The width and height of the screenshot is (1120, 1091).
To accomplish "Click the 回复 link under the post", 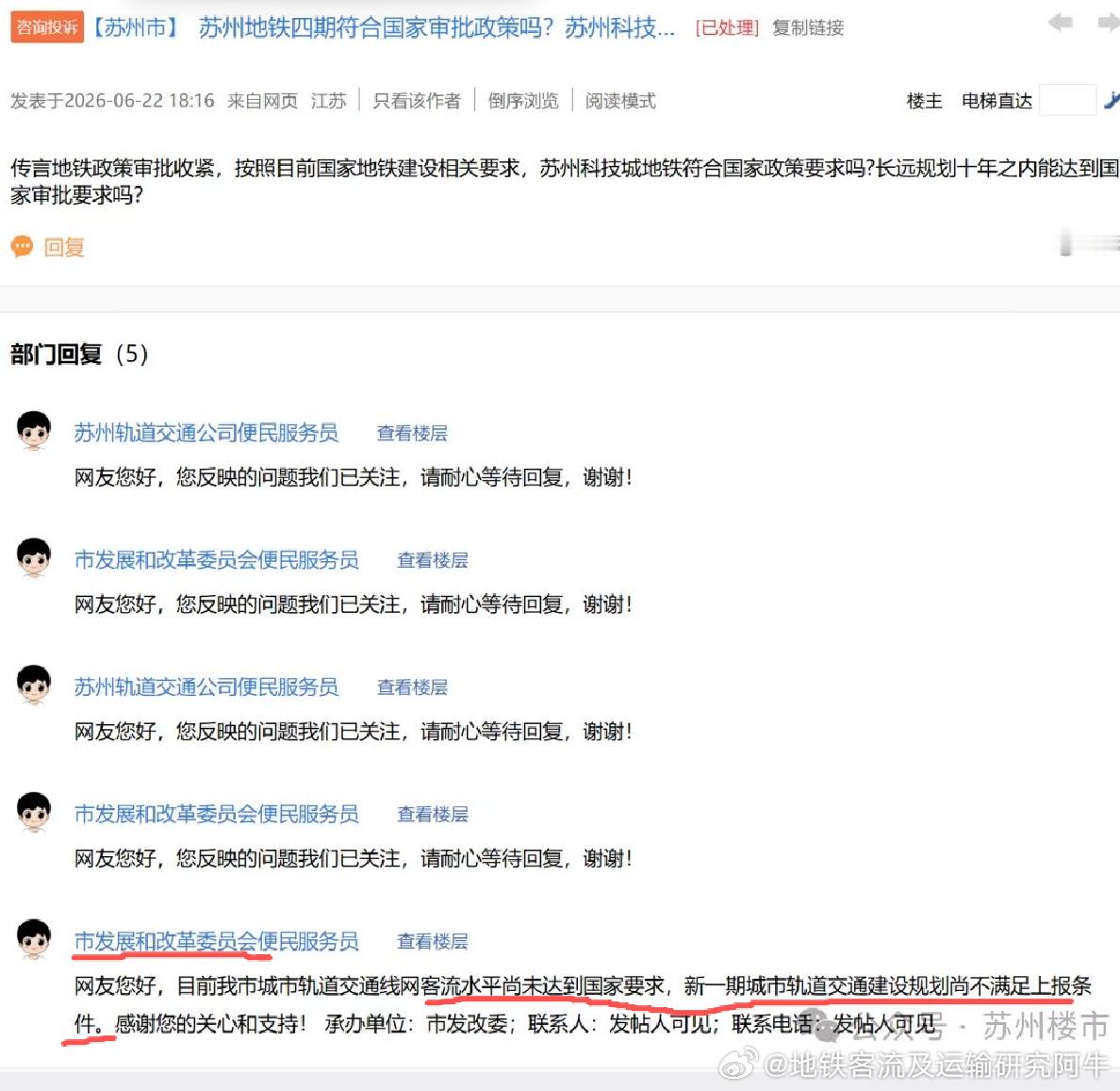I will 64,247.
